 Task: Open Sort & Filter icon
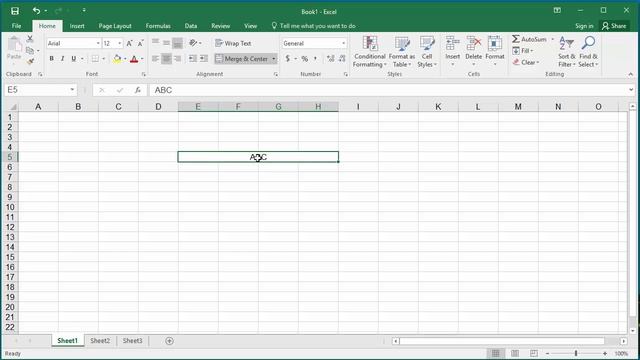(567, 43)
